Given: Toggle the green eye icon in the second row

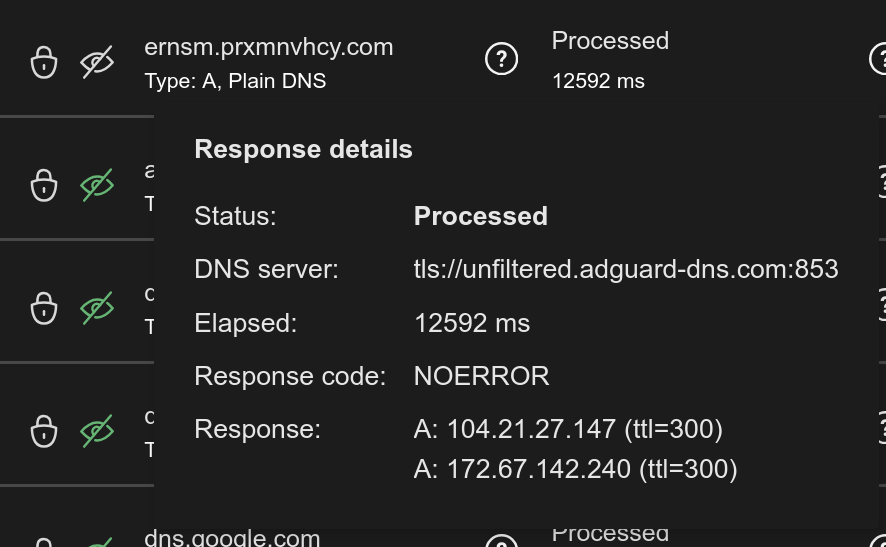Looking at the screenshot, I should coord(97,185).
